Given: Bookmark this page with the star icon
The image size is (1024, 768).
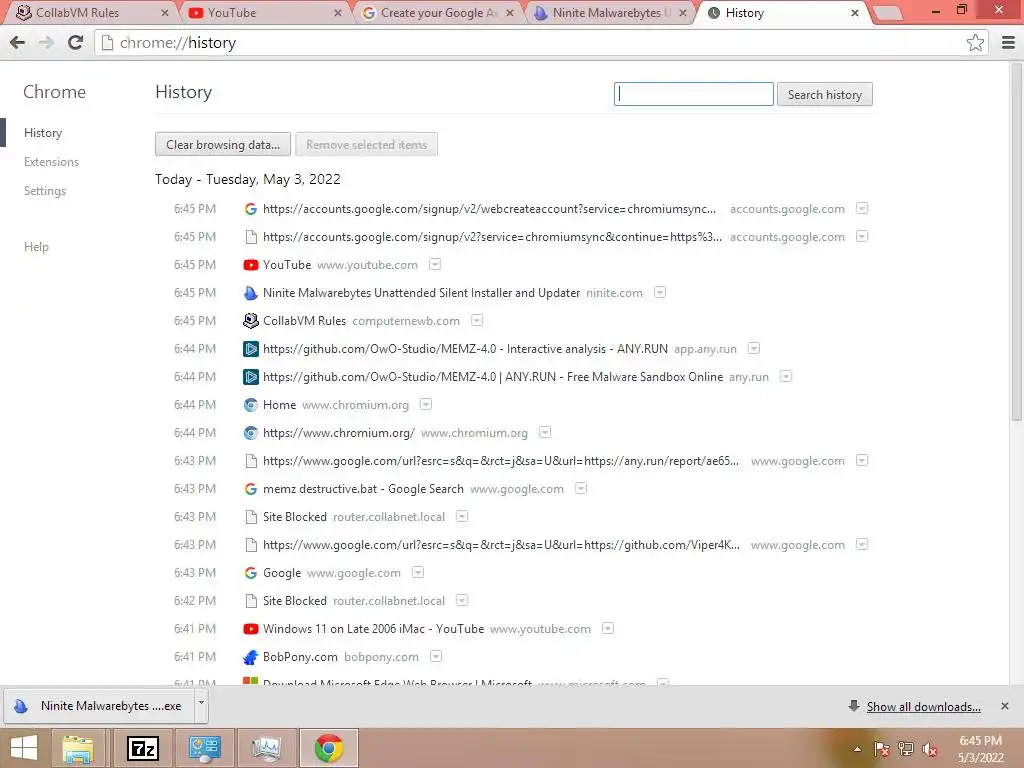Looking at the screenshot, I should (975, 42).
